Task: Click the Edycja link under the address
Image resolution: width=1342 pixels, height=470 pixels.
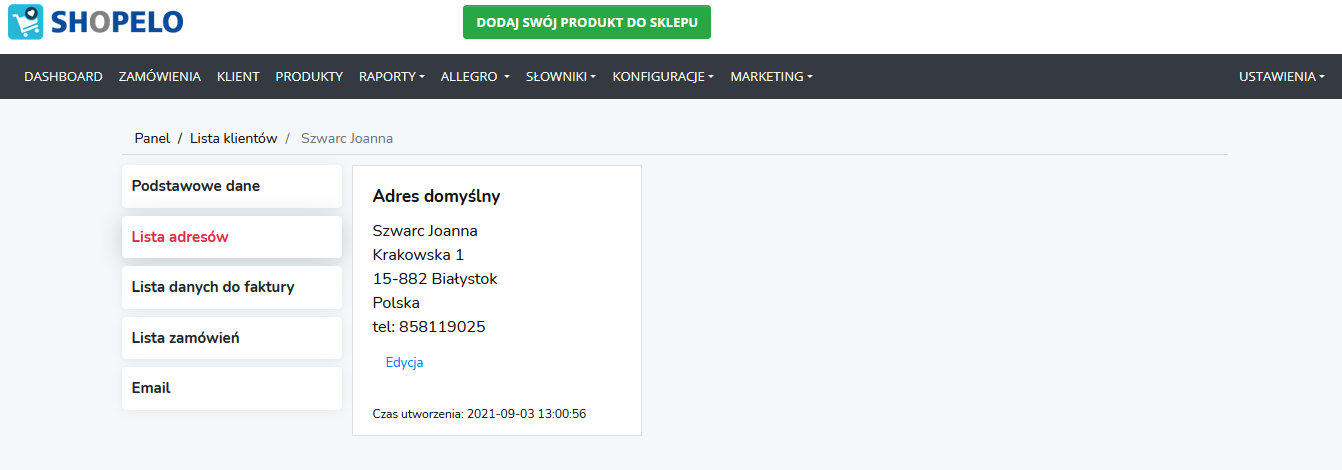Action: coord(404,362)
